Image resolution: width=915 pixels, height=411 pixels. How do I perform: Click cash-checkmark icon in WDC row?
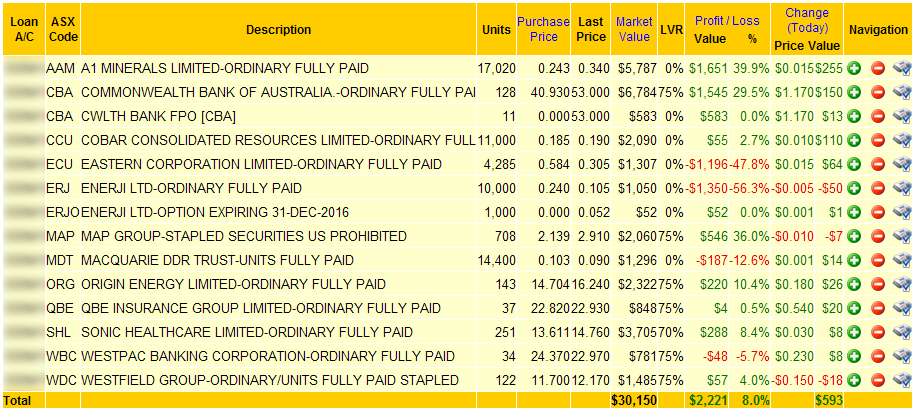(x=902, y=380)
